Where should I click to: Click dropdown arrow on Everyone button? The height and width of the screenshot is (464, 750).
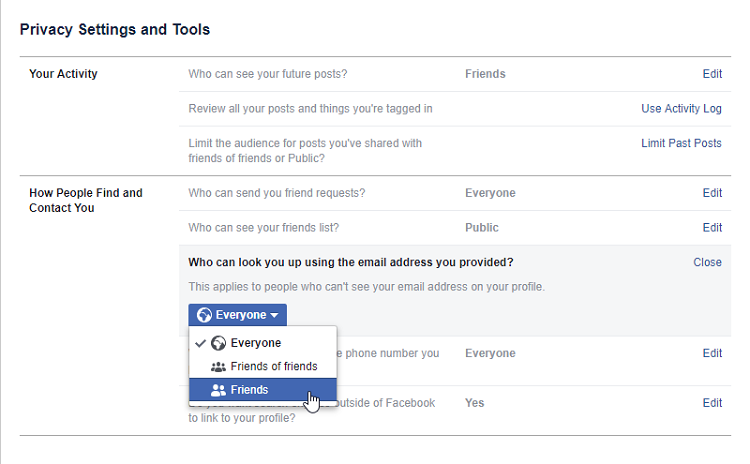tap(274, 315)
